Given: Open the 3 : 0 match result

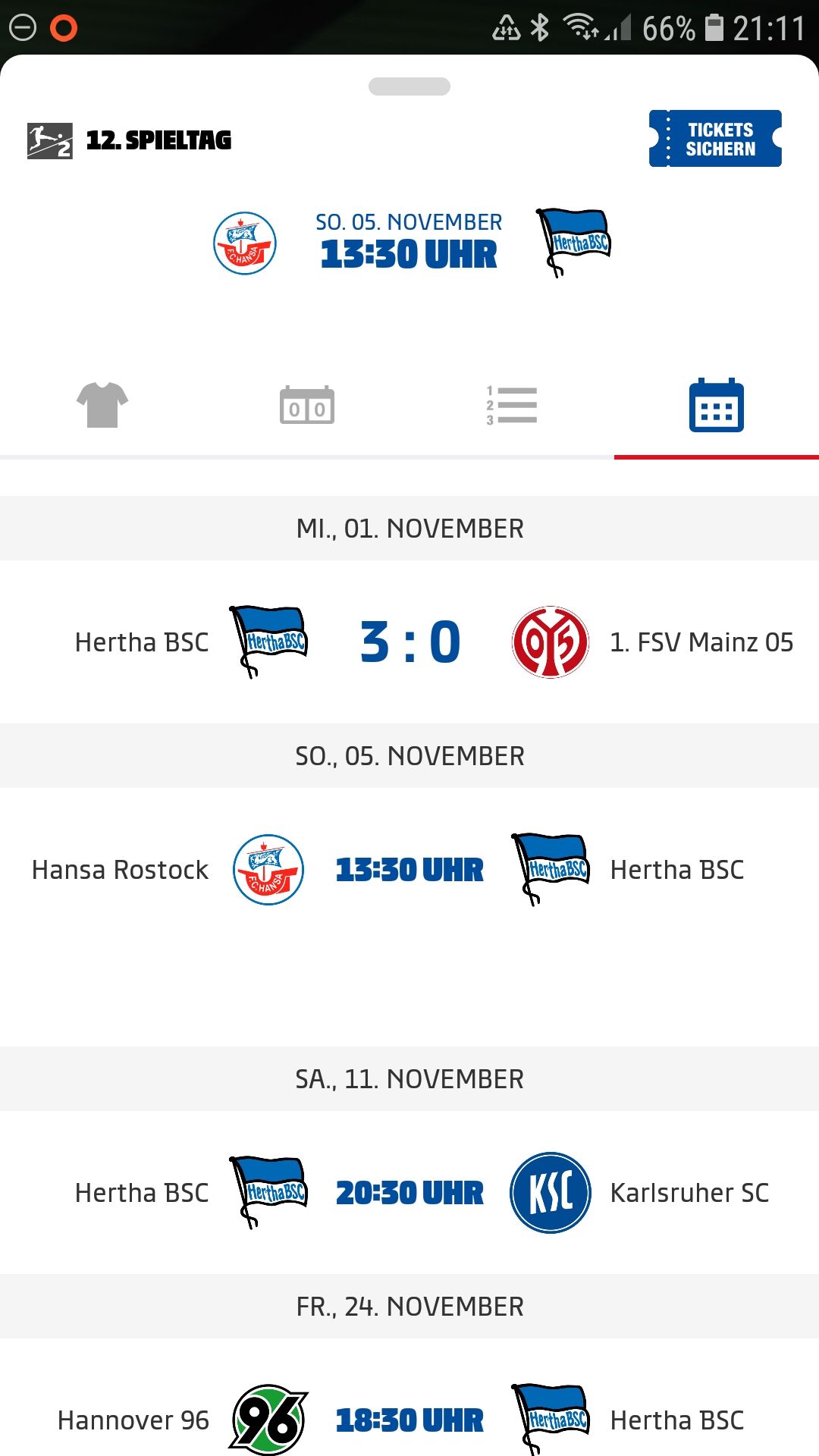Looking at the screenshot, I should point(409,642).
